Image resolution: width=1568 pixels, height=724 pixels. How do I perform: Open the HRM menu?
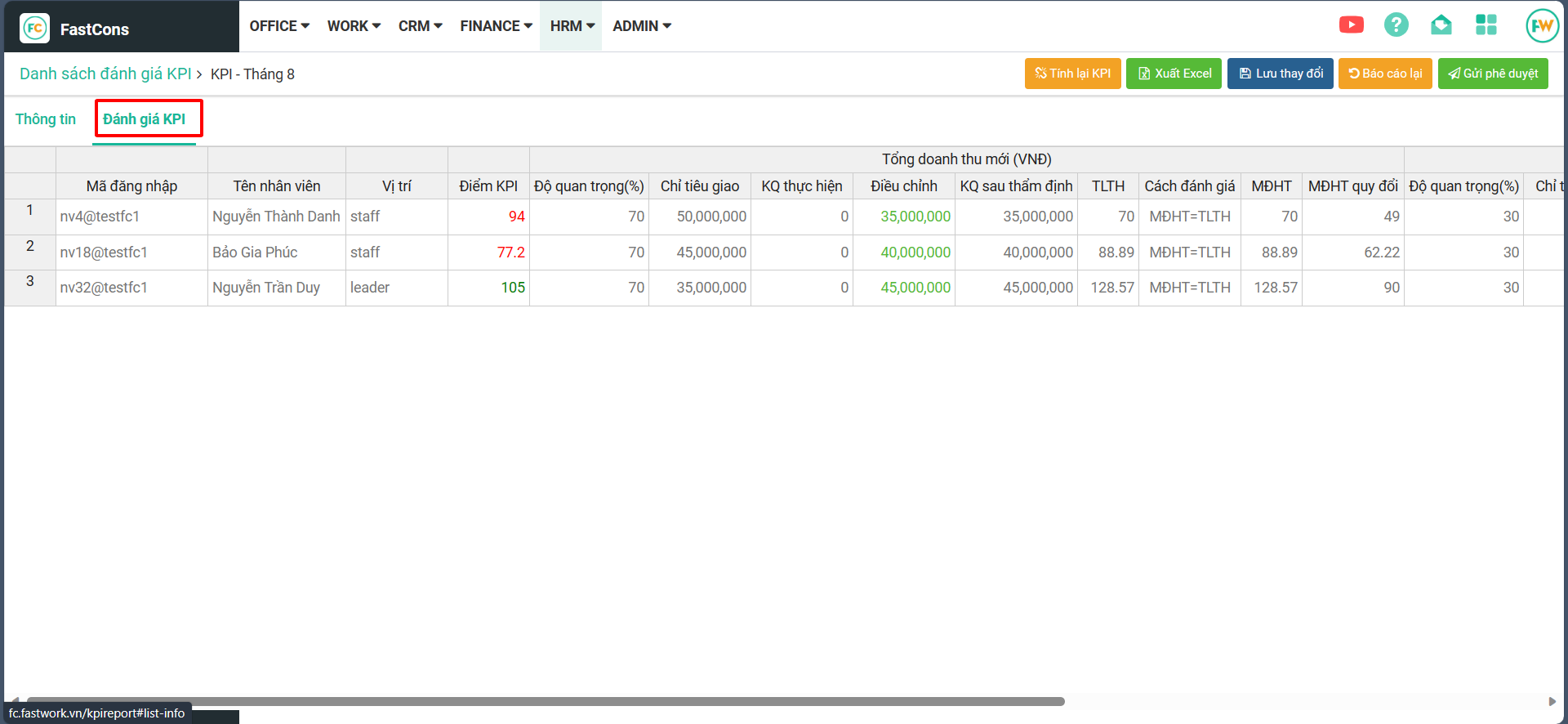pyautogui.click(x=572, y=26)
